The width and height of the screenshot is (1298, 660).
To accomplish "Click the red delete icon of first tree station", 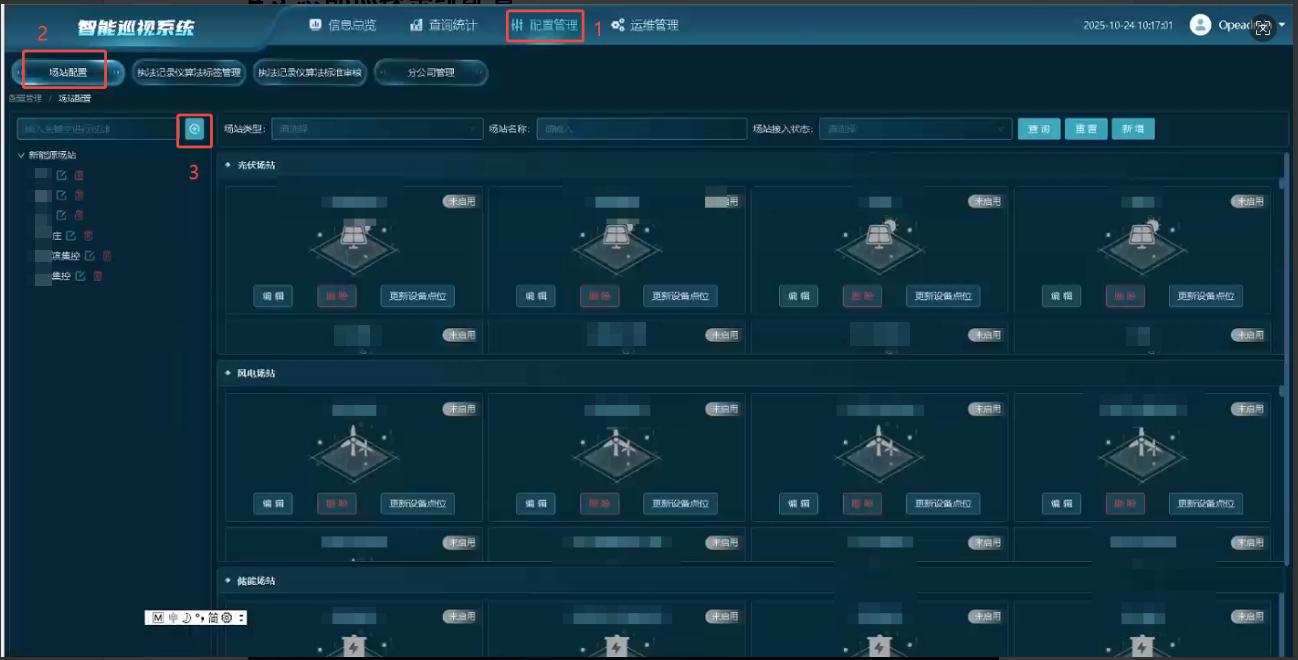I will [79, 175].
